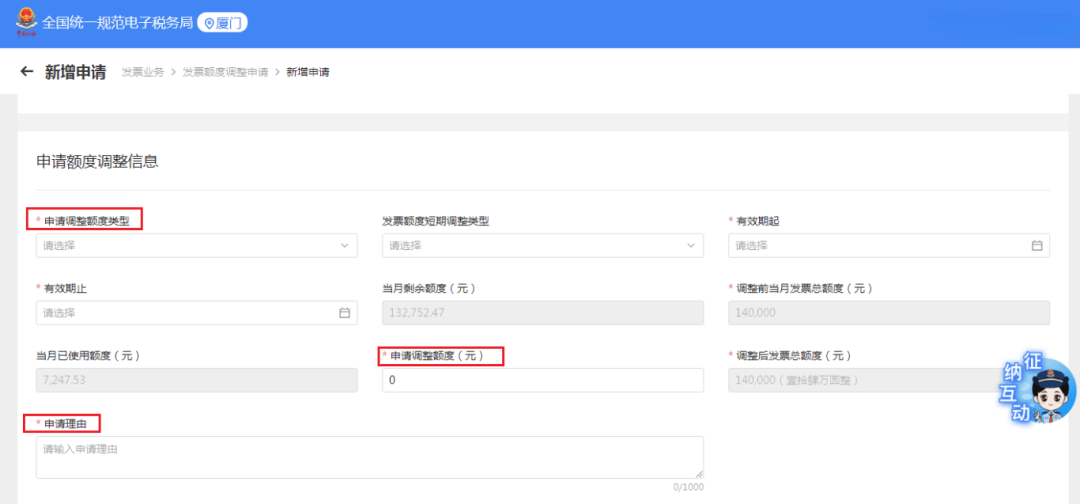Viewport: 1080px width, 504px height.
Task: Click the 当月已使用额度 field showing 7,247.53
Action: (196, 380)
